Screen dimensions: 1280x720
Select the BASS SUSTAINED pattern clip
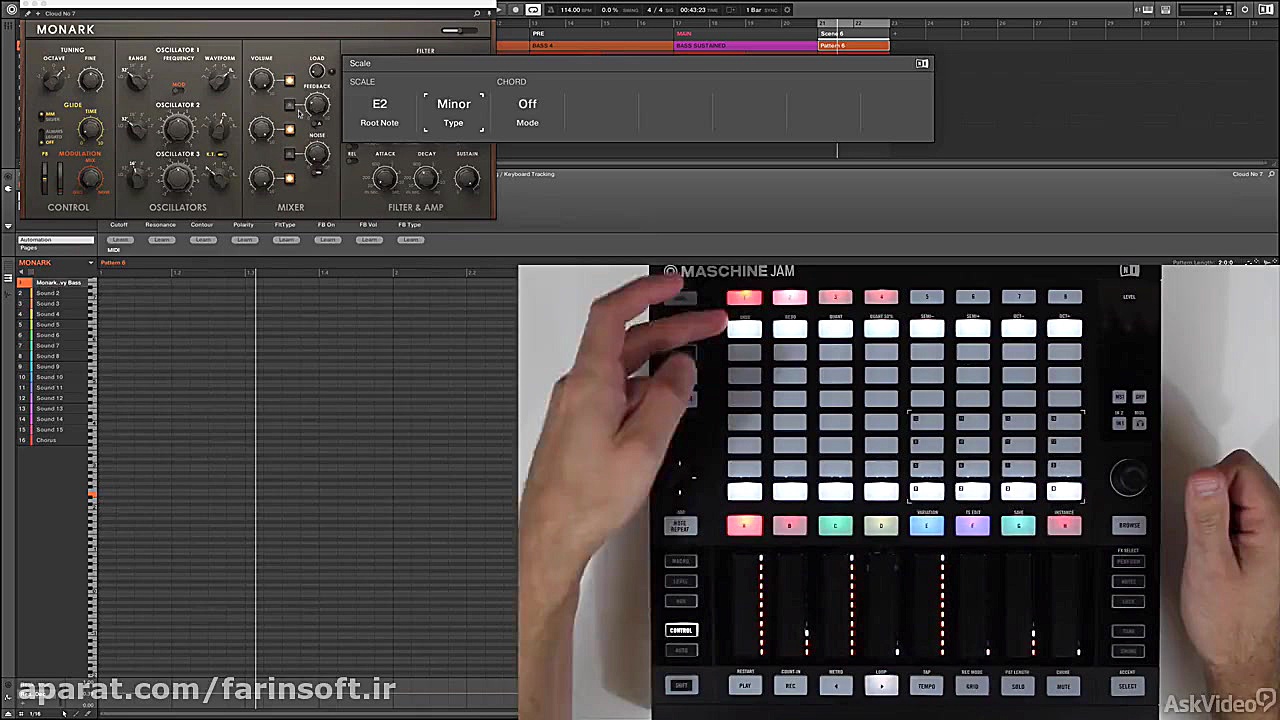(x=747, y=46)
